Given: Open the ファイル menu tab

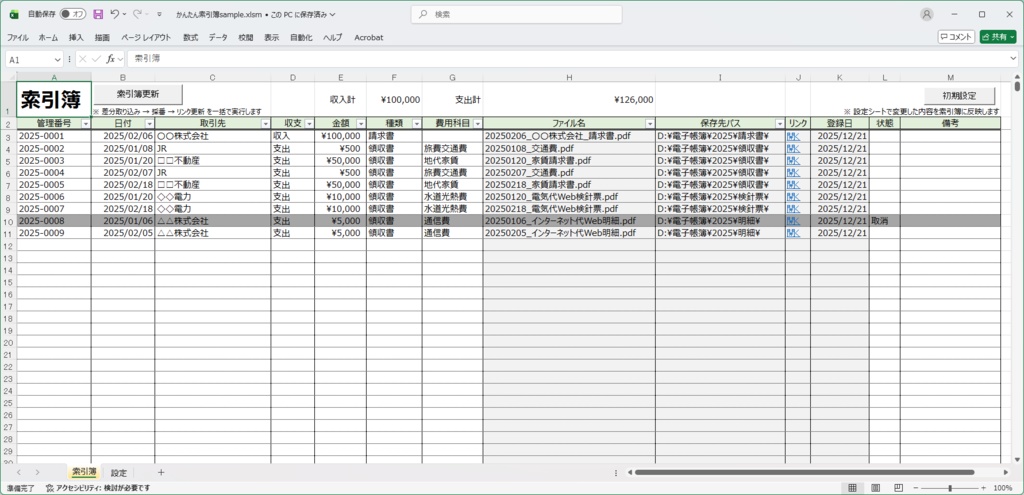Looking at the screenshot, I should click(x=18, y=38).
